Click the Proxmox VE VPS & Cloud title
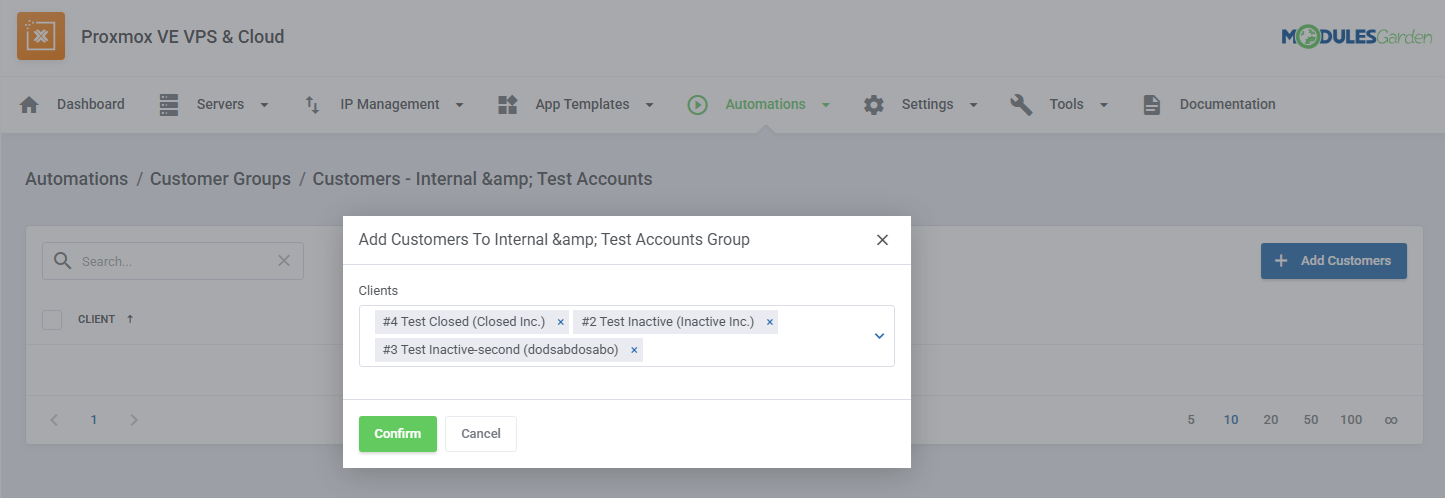 [x=183, y=37]
